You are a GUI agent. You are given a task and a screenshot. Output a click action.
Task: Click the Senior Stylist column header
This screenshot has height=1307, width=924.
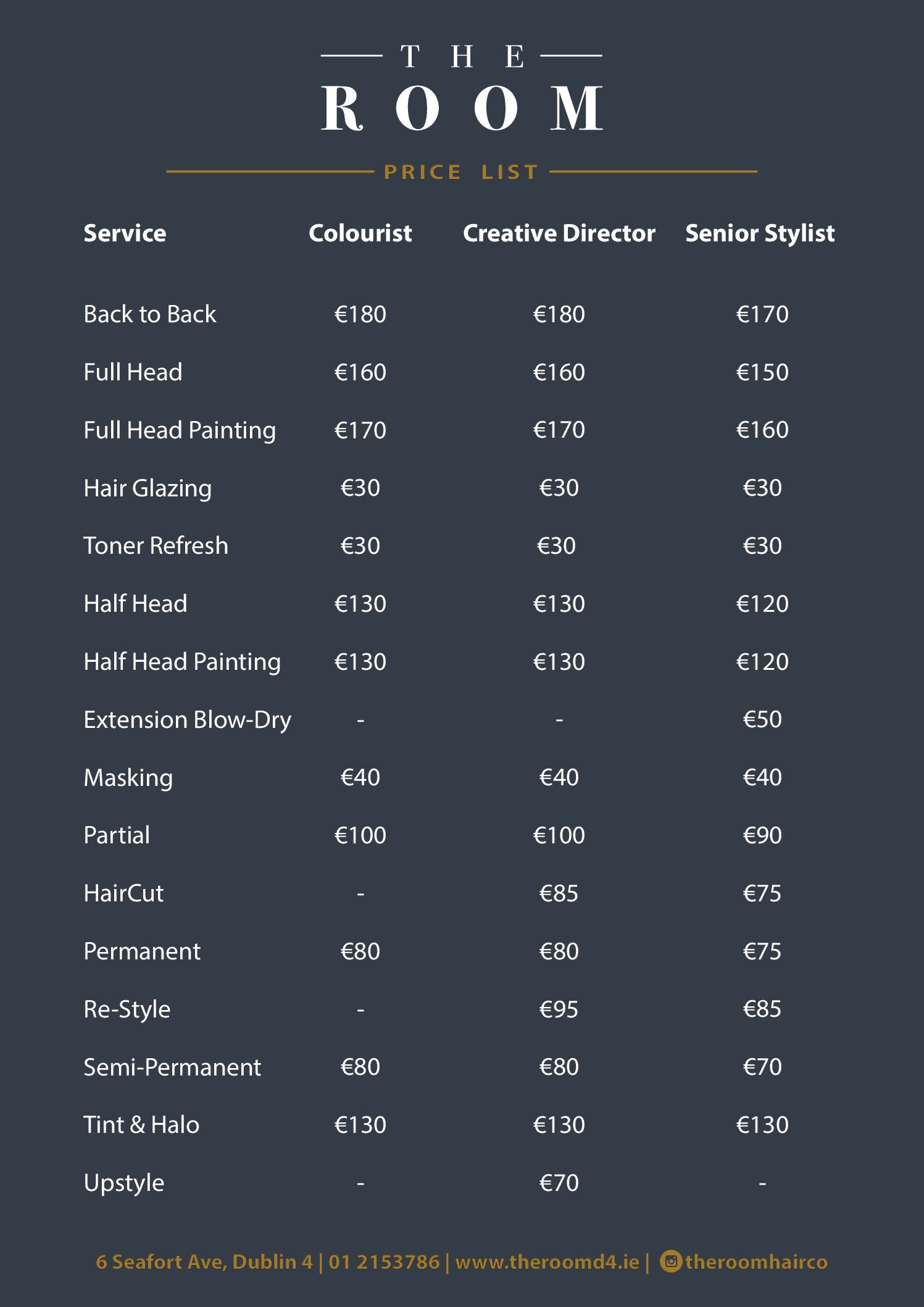pyautogui.click(x=760, y=234)
